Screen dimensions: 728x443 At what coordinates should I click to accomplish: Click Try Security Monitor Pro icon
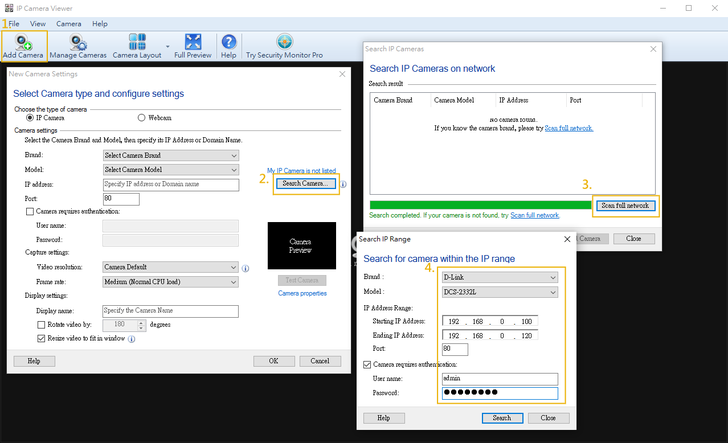284,44
